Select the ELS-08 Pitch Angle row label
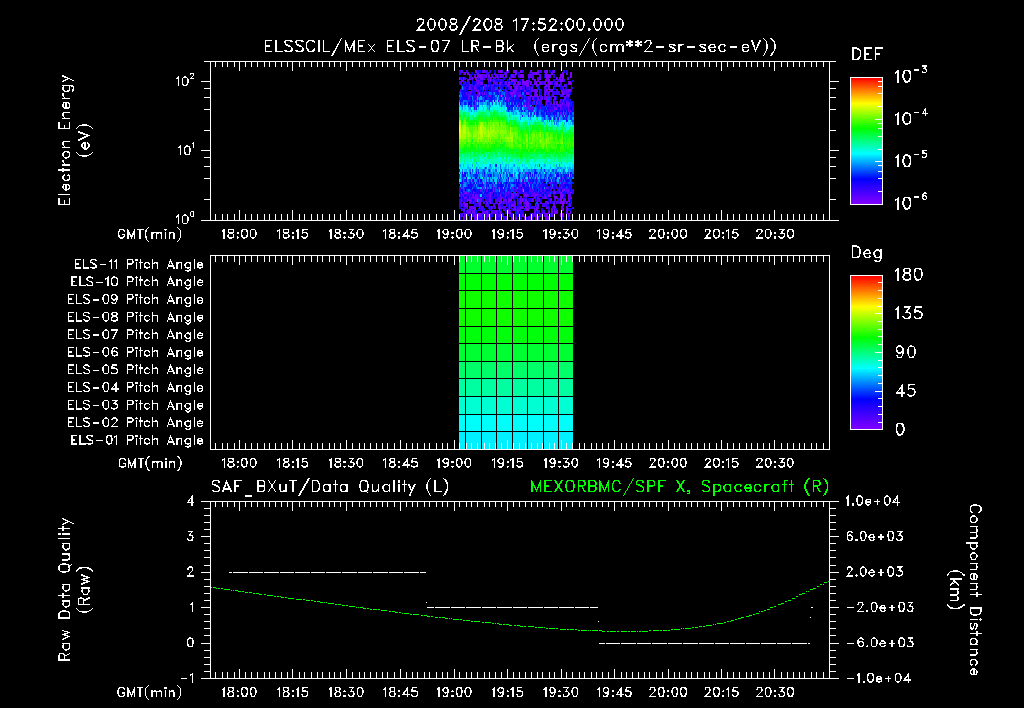The width and height of the screenshot is (1024, 708). (135, 317)
